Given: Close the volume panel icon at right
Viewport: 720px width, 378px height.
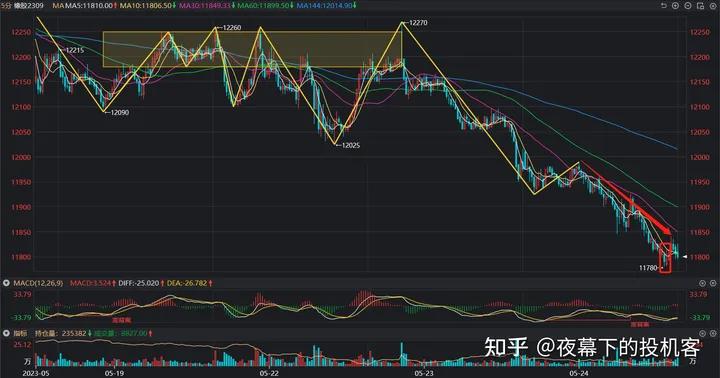Looking at the screenshot, I should click(713, 333).
